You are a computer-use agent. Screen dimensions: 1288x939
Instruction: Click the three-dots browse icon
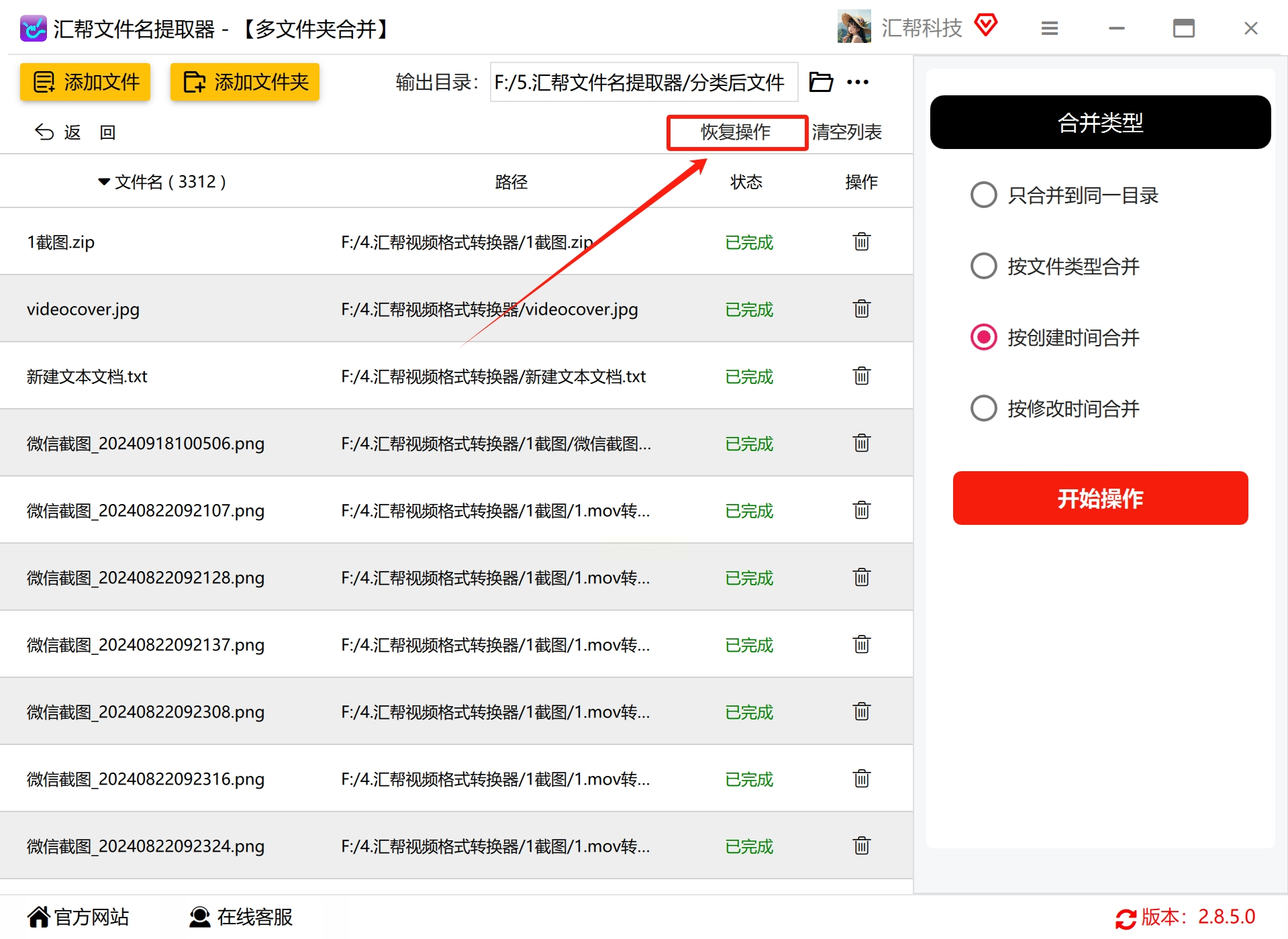(x=858, y=82)
